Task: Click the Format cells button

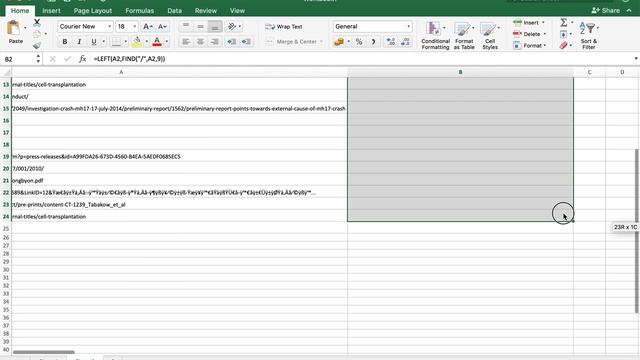Action: point(530,45)
